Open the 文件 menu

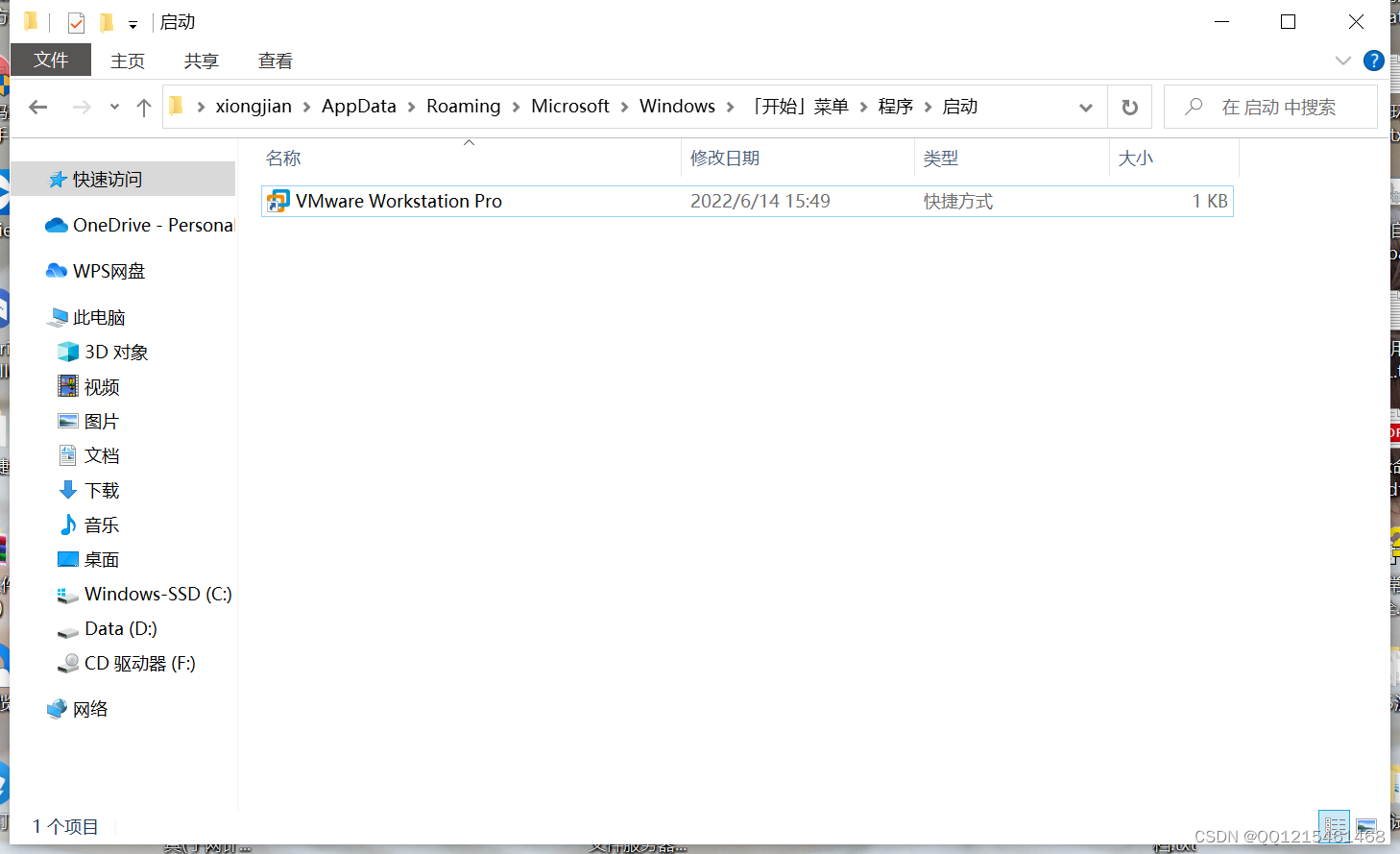[x=51, y=60]
